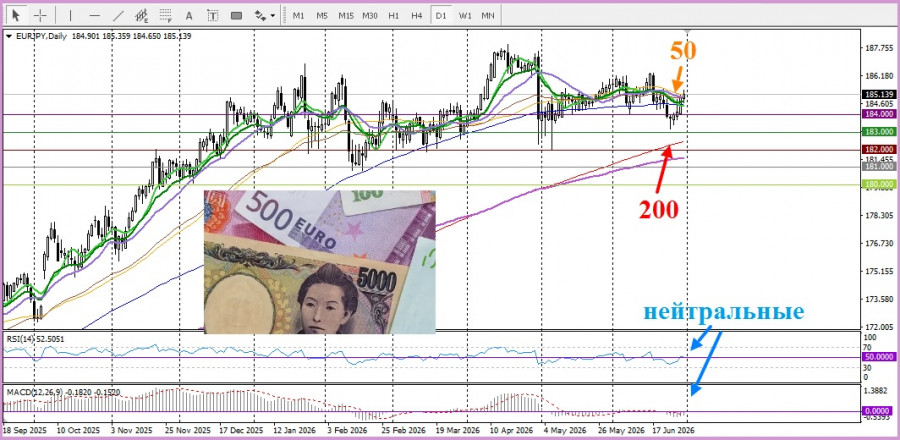Click the 3 Feb 2026 date label
This screenshot has height=440, width=900.
[347, 429]
